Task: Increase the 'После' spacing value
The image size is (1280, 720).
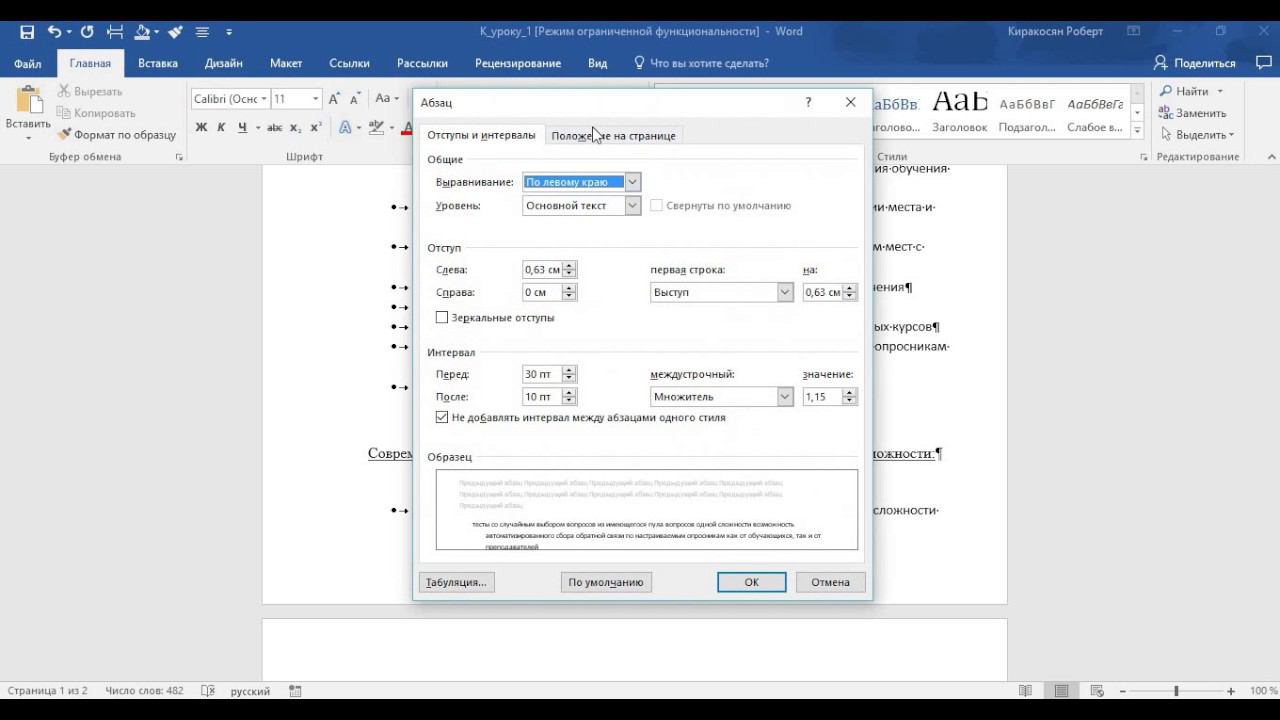Action: click(x=569, y=393)
